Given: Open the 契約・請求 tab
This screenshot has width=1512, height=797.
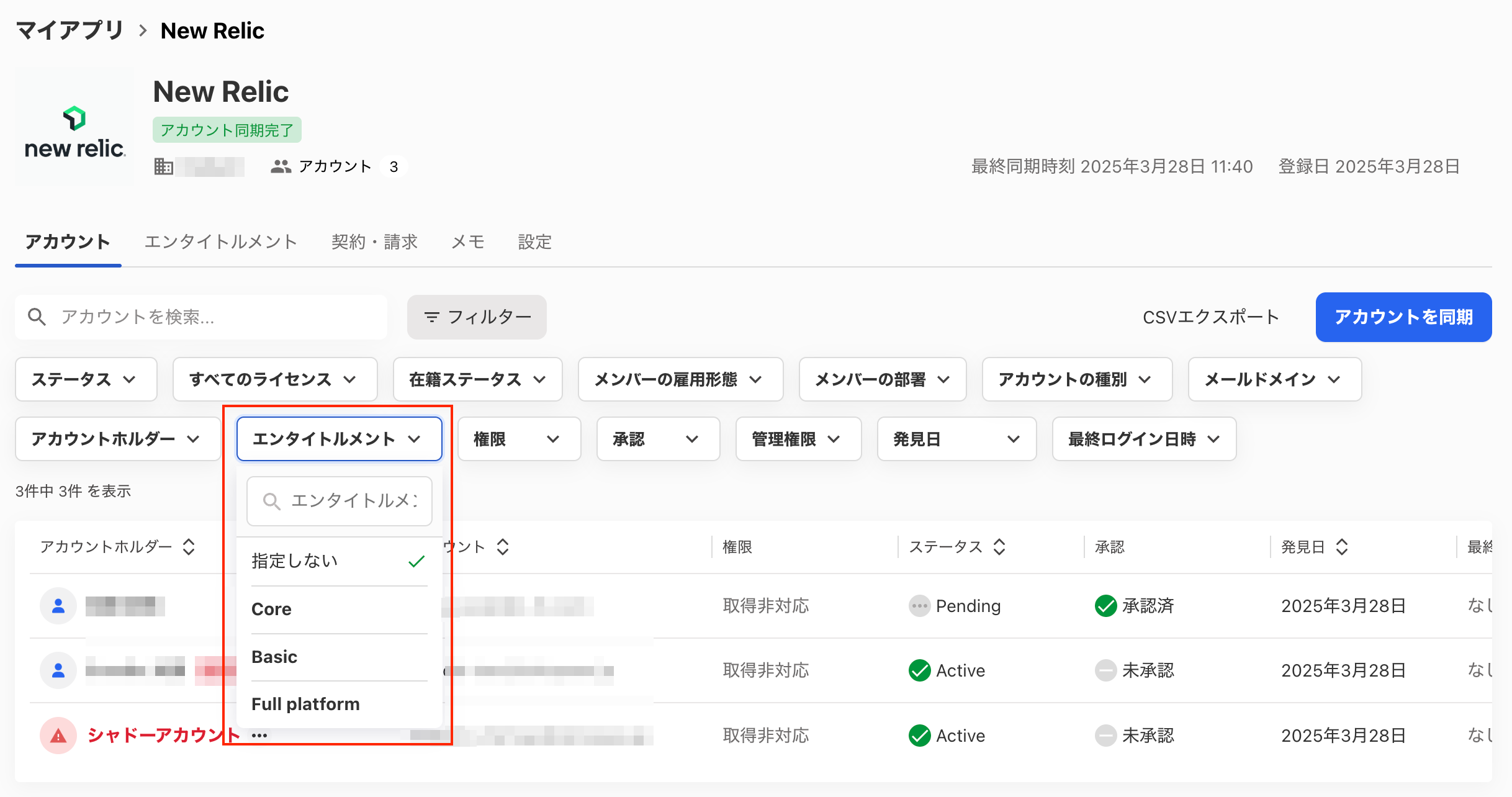Looking at the screenshot, I should [374, 241].
